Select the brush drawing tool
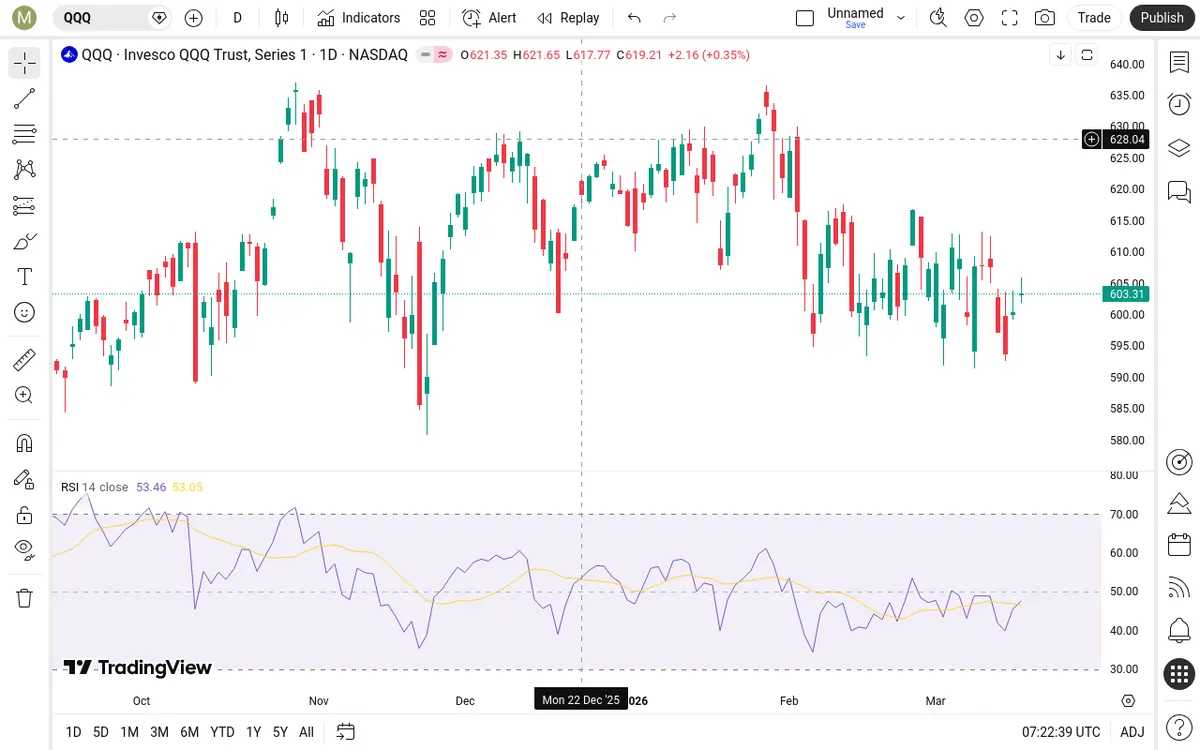The height and width of the screenshot is (750, 1200). [x=25, y=241]
